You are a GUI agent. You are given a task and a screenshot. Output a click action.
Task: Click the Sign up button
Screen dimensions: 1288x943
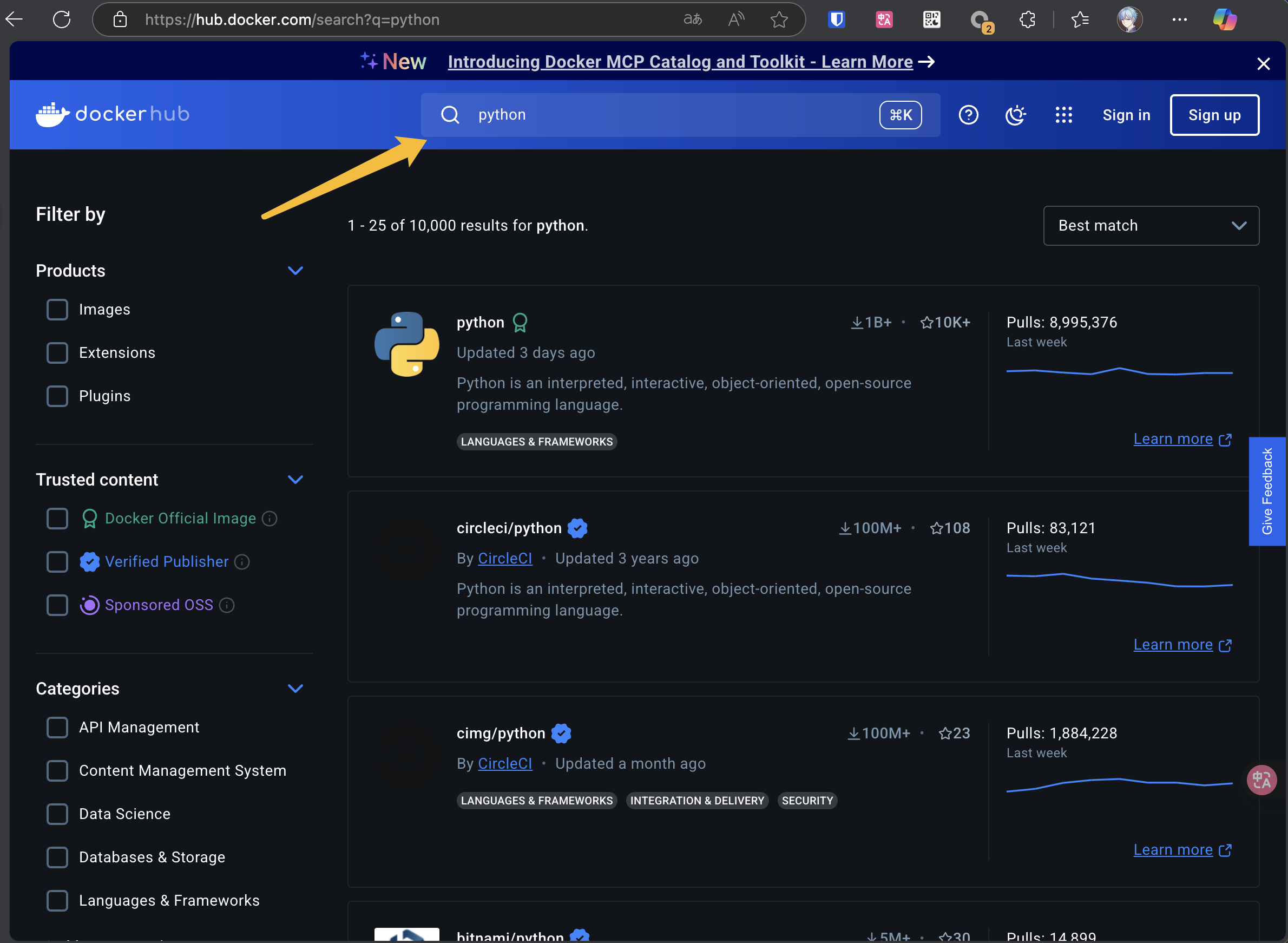point(1214,115)
